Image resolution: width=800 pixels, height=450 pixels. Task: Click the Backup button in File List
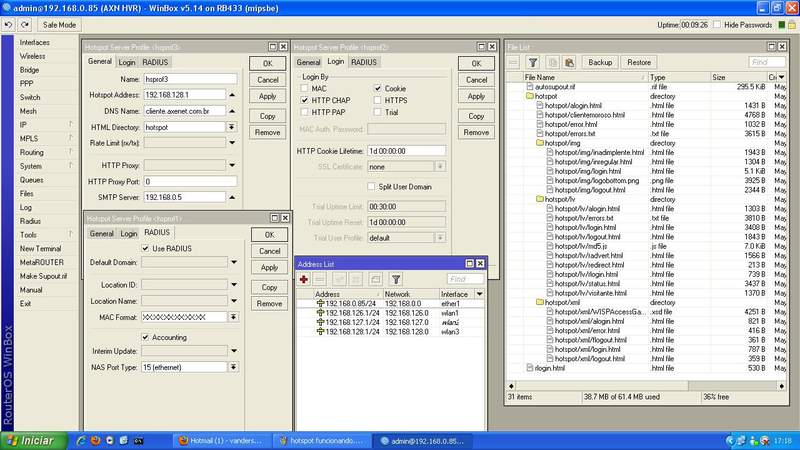click(600, 62)
